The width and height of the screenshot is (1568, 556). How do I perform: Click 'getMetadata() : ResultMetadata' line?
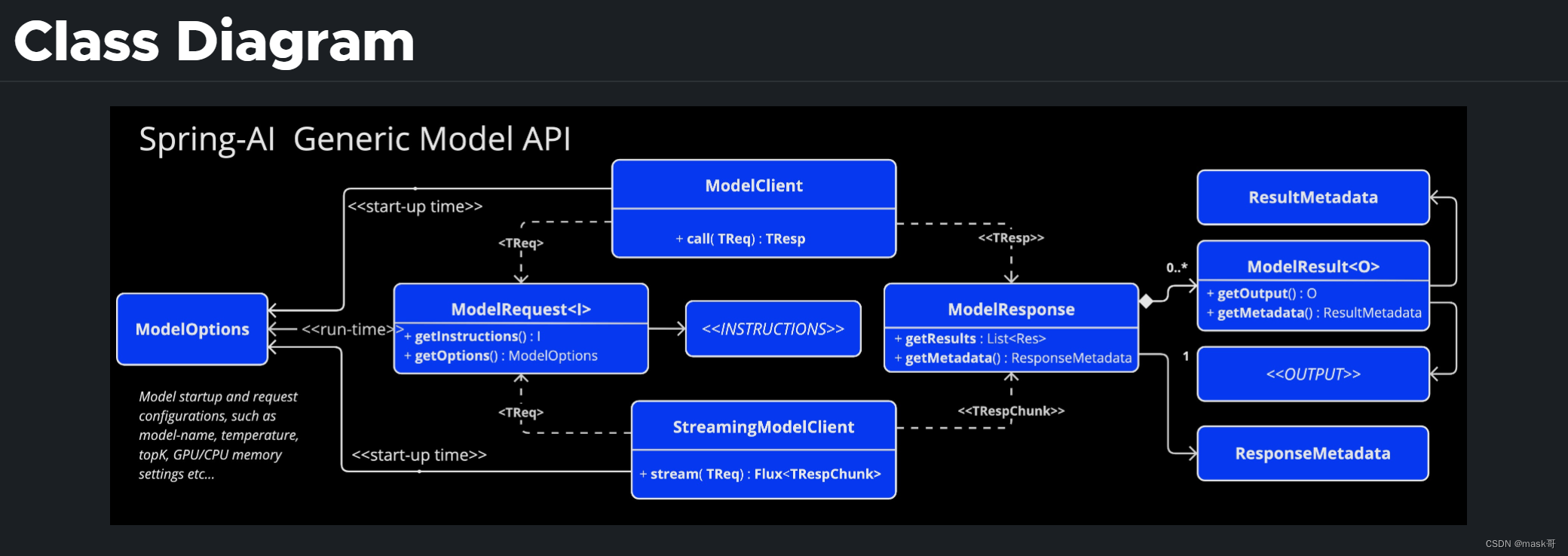(x=1314, y=313)
